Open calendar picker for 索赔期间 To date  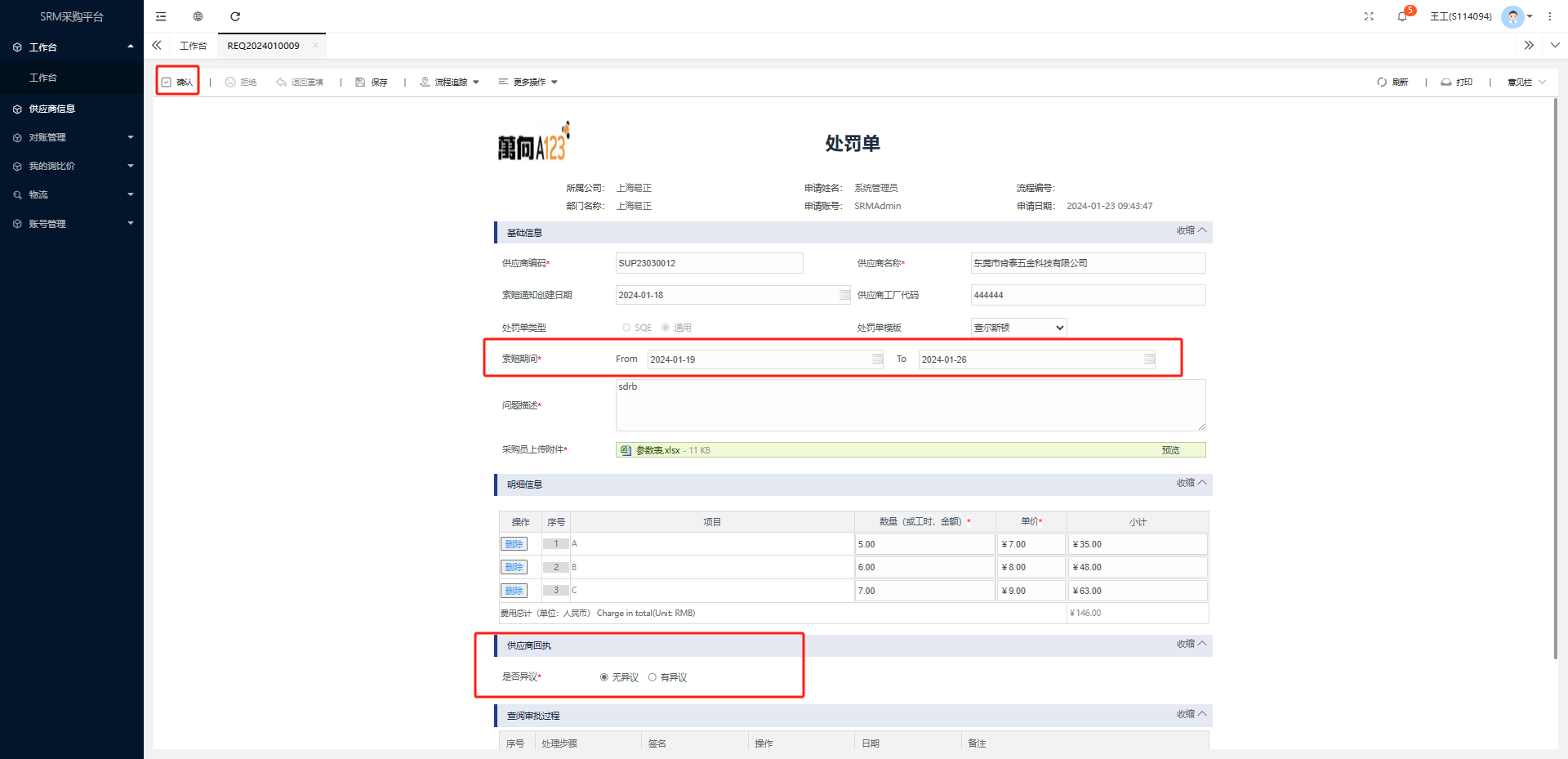tap(1149, 359)
